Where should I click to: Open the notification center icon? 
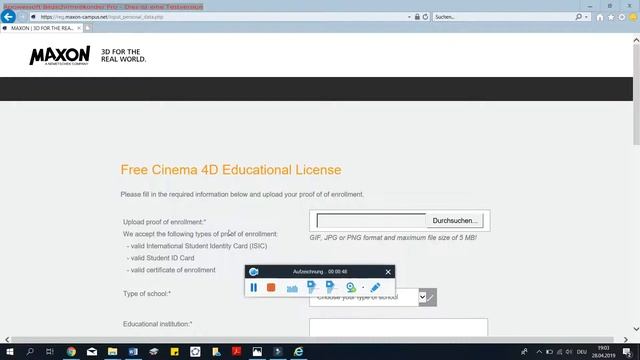point(627,352)
